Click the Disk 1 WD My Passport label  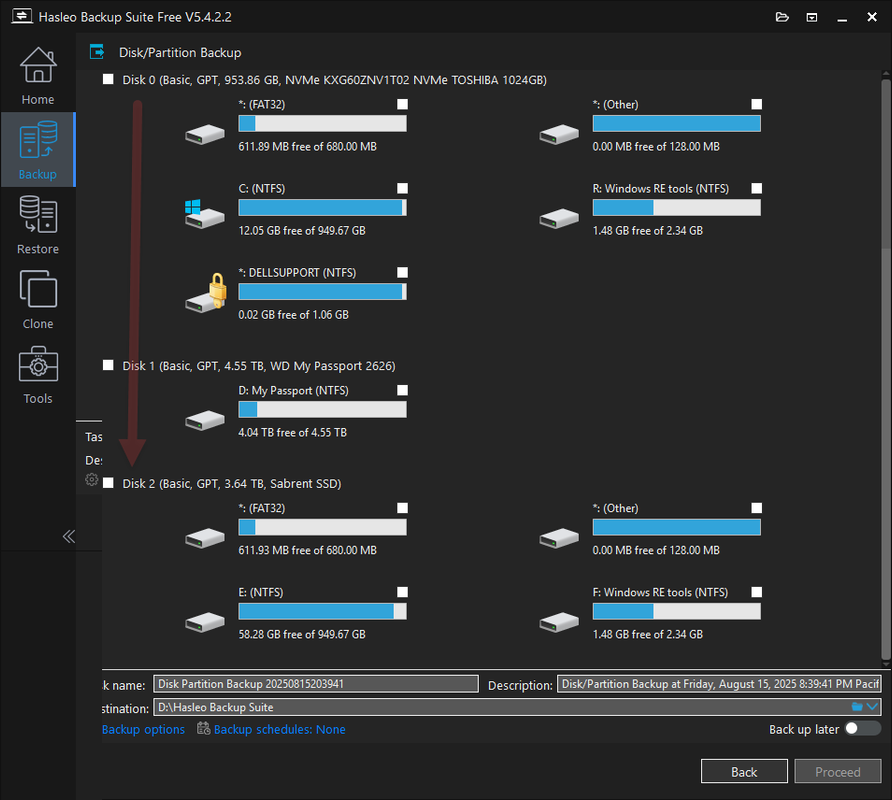coord(259,366)
